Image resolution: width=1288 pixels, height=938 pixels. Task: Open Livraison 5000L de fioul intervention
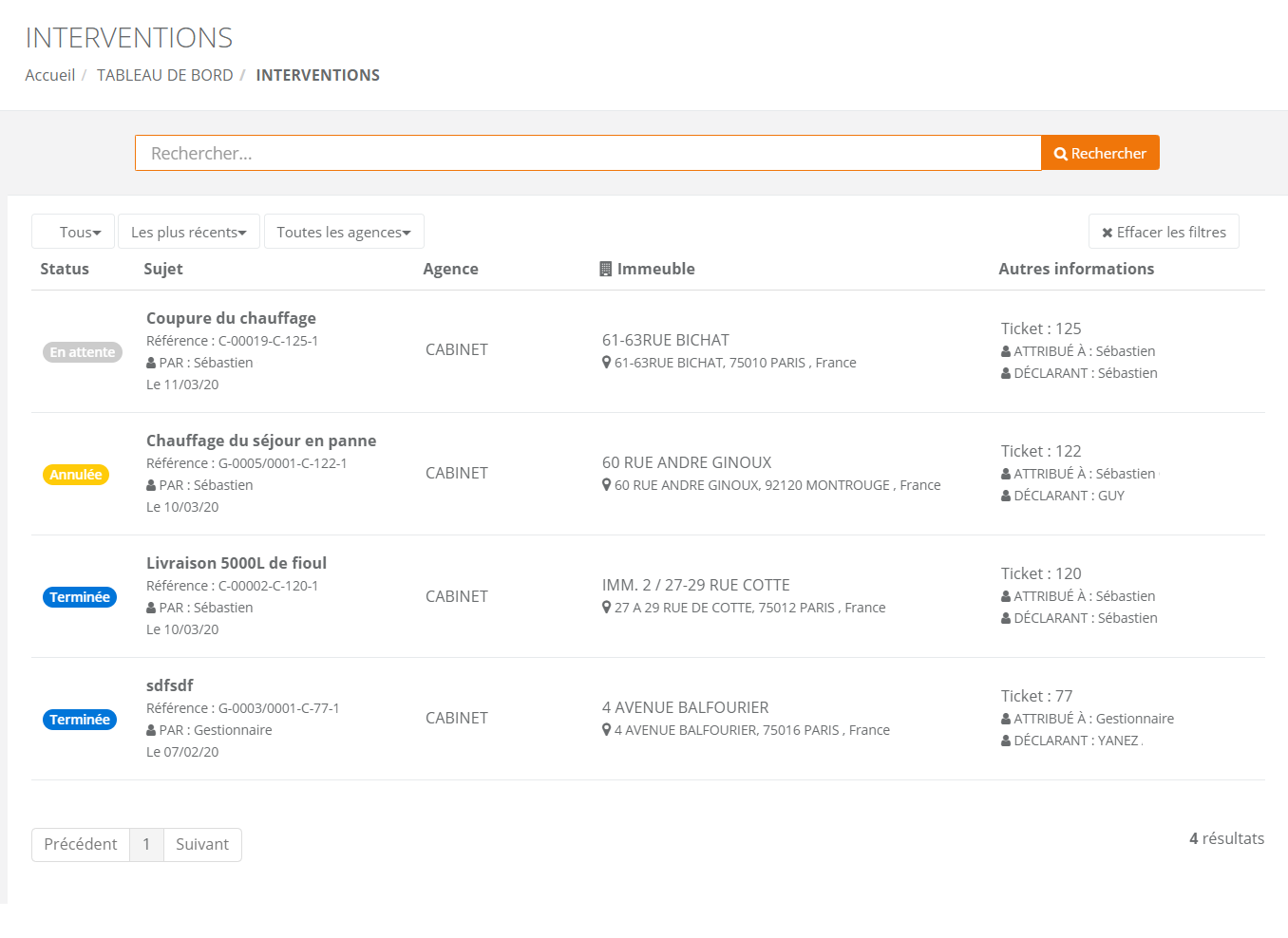237,563
